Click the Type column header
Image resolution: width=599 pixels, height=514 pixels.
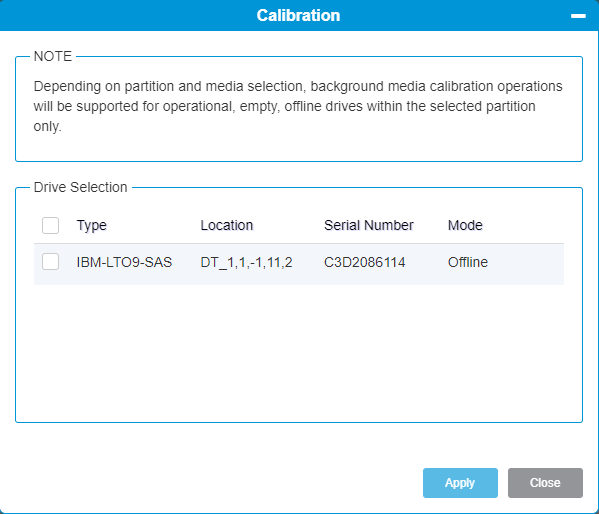point(92,225)
